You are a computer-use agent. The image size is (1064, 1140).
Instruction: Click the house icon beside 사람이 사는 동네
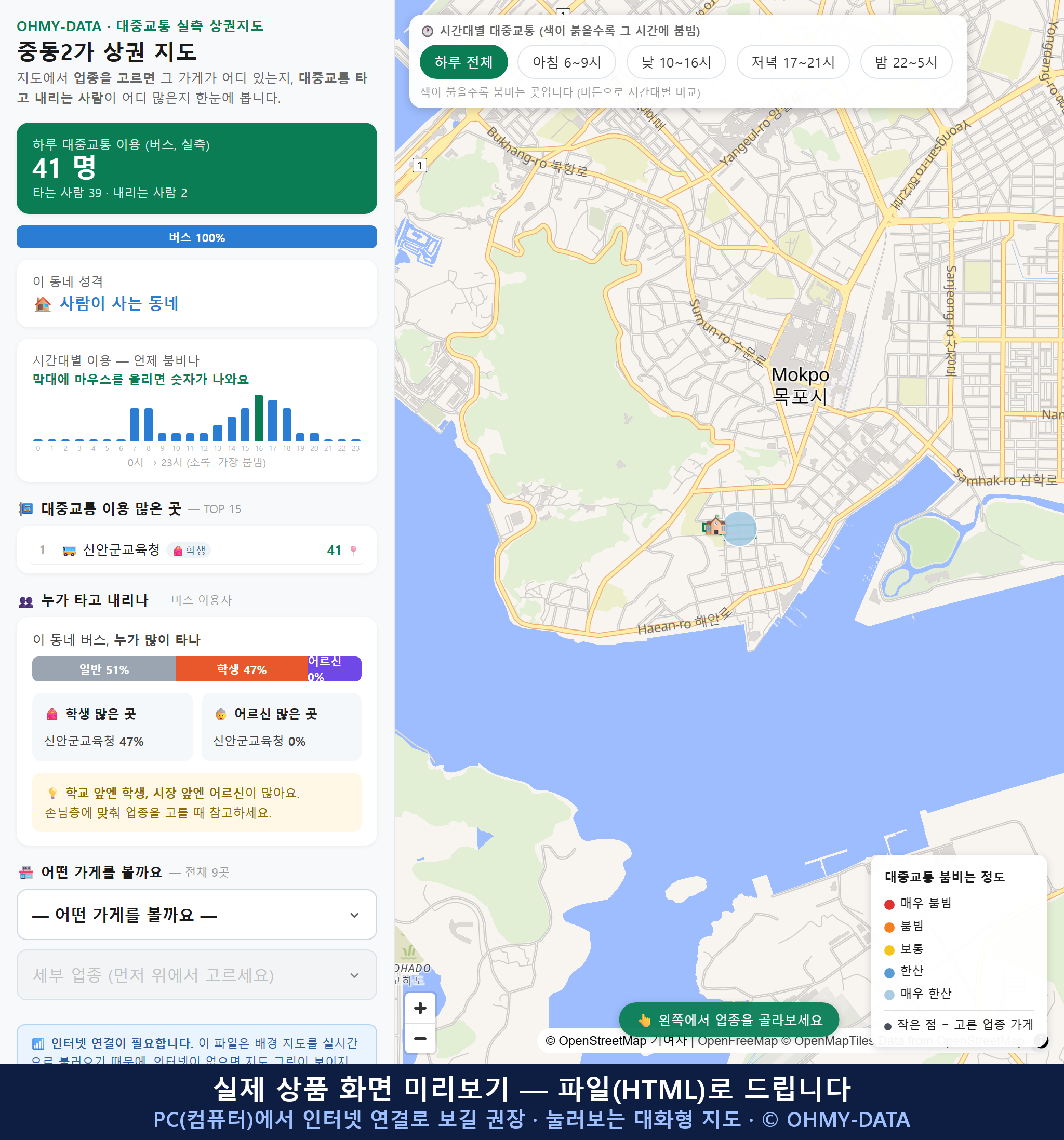click(x=43, y=303)
